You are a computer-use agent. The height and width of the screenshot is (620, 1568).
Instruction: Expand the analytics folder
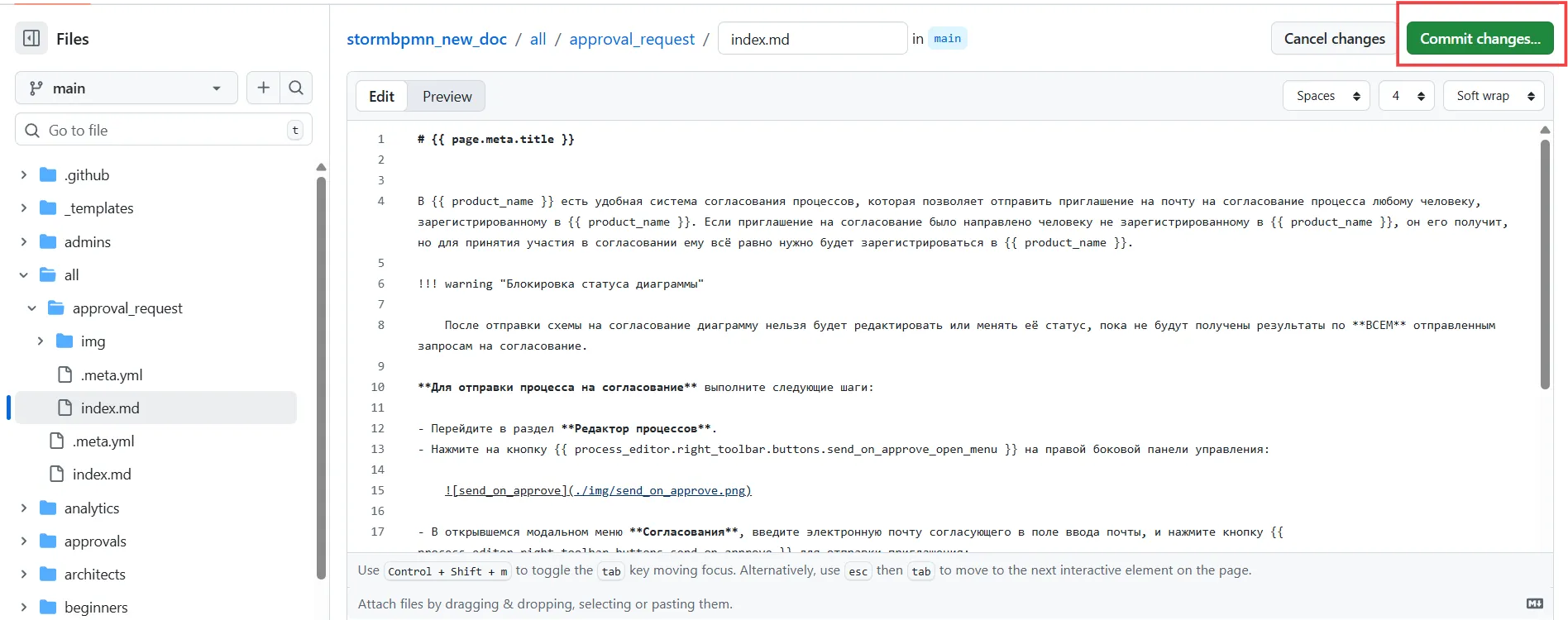coord(23,508)
